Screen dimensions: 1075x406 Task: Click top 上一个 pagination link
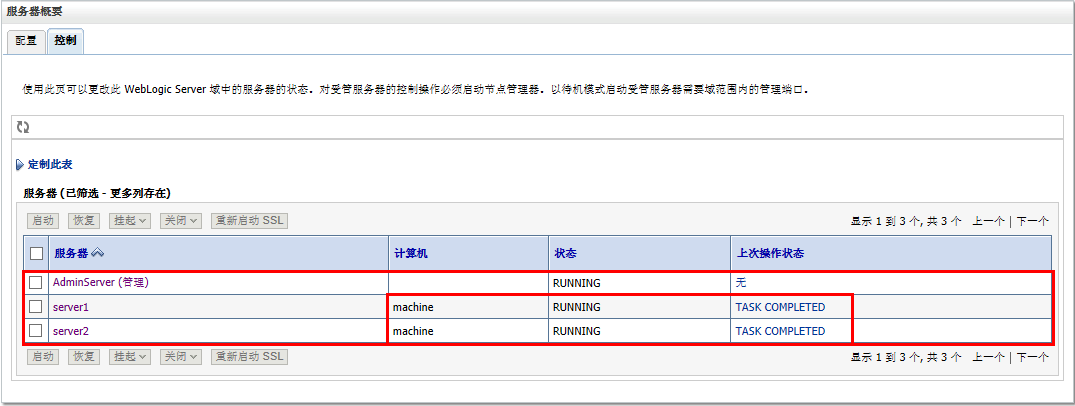989,222
